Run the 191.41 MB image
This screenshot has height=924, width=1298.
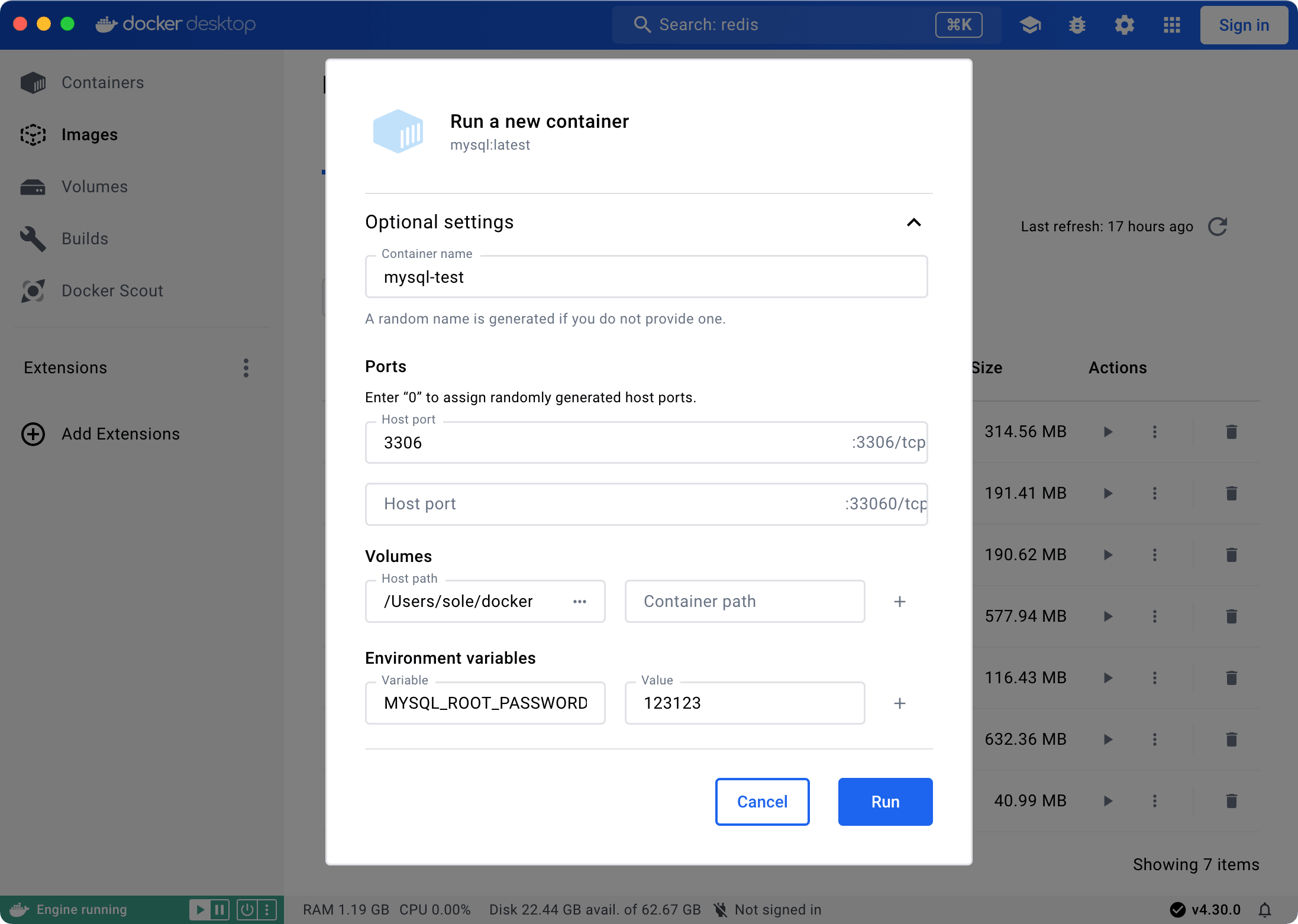pos(1108,493)
